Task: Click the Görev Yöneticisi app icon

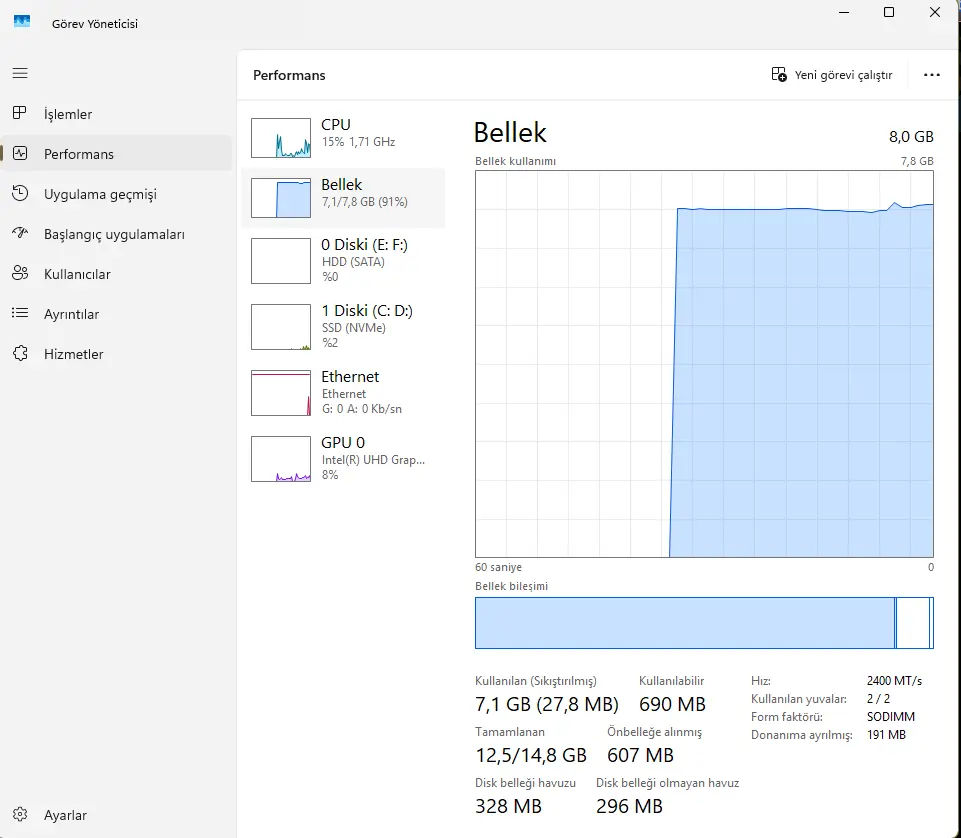Action: [22, 22]
